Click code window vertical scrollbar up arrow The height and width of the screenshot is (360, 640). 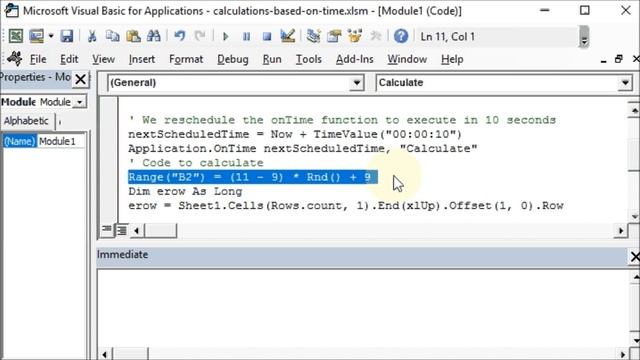pyautogui.click(x=634, y=110)
